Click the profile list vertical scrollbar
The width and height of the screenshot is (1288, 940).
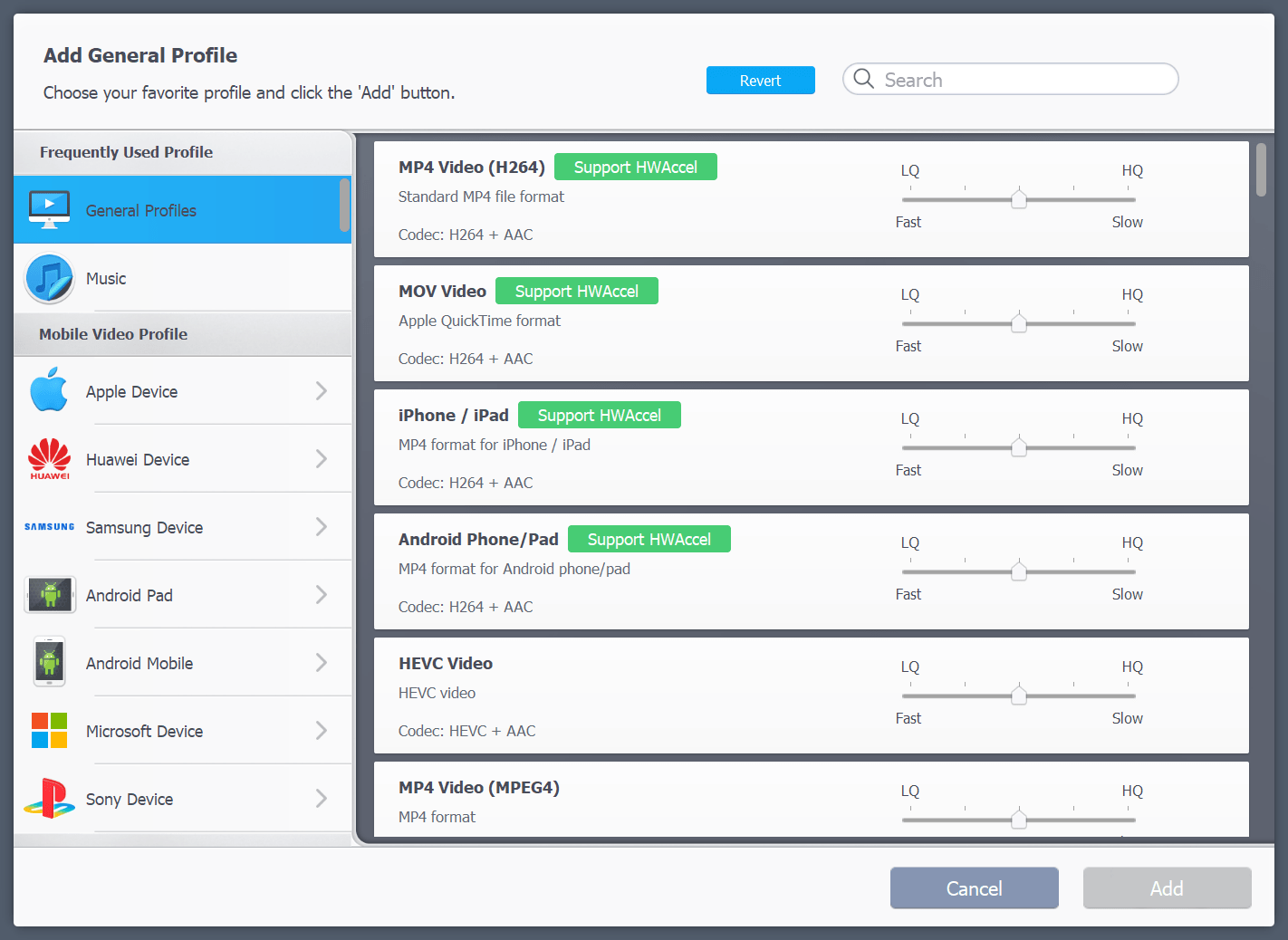pyautogui.click(x=1261, y=169)
